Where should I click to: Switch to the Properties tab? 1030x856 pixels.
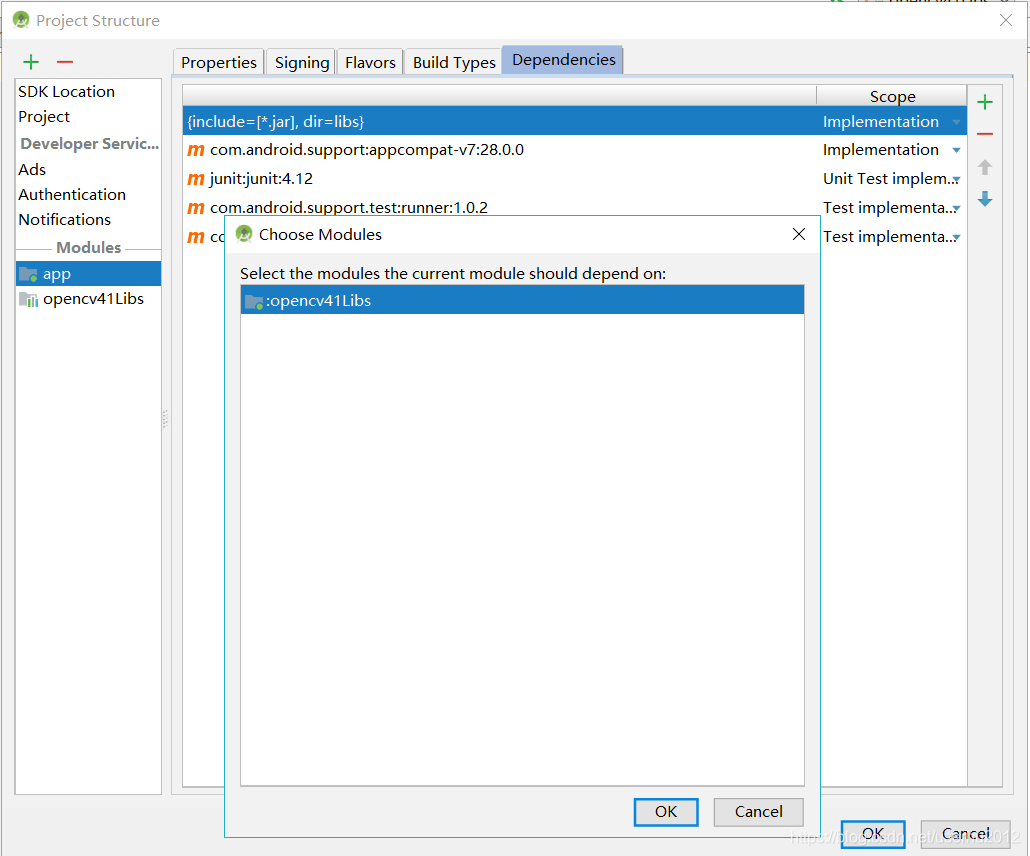pos(219,62)
